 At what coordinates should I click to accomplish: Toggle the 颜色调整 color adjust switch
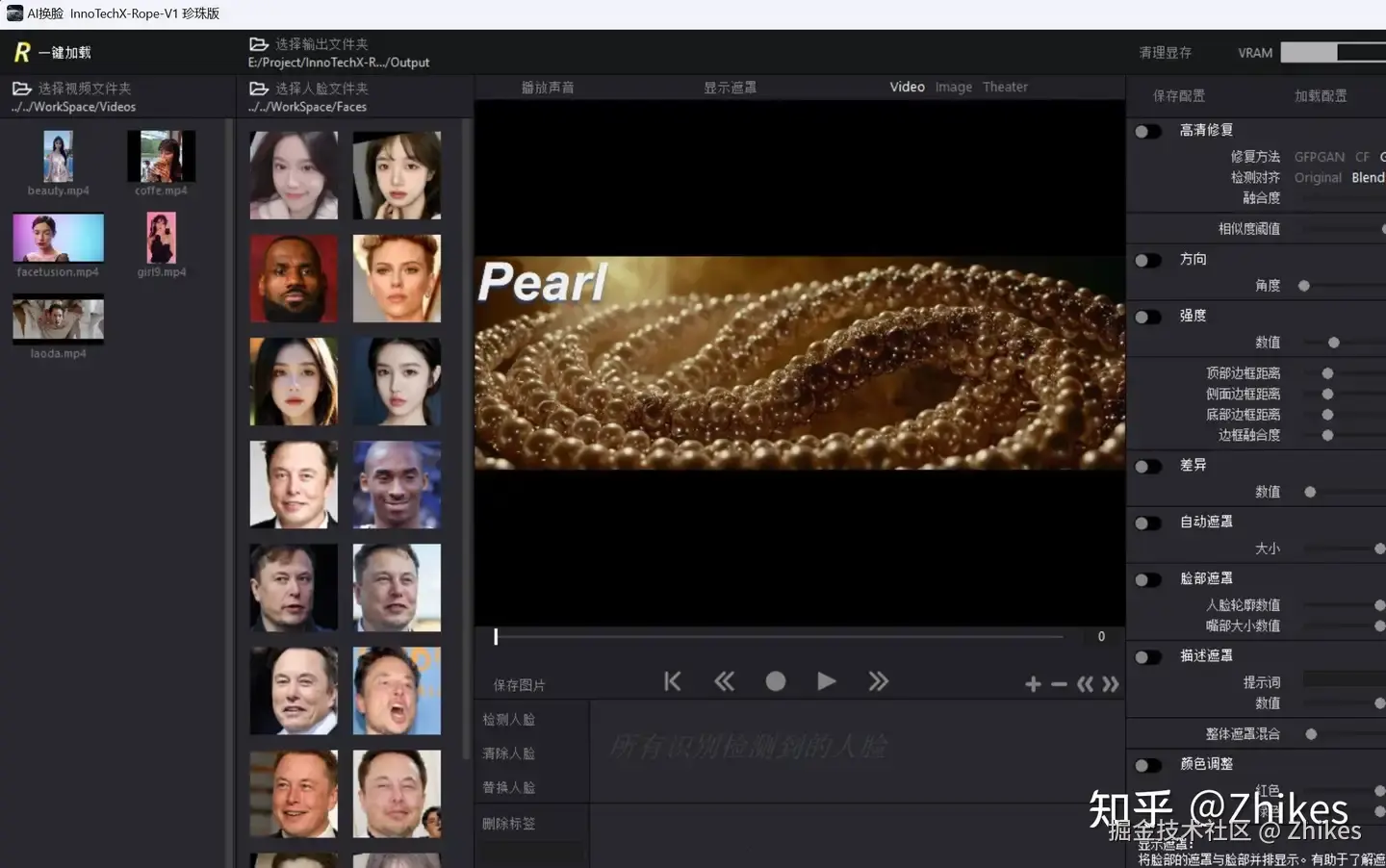tap(1147, 765)
